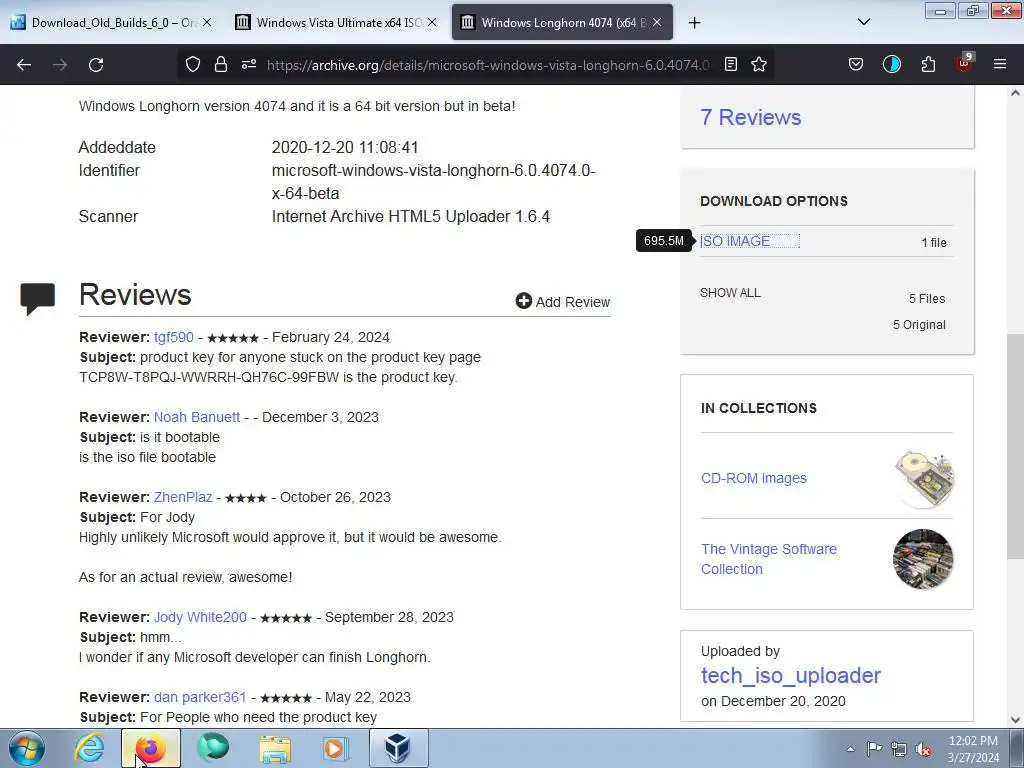This screenshot has width=1024, height=768.
Task: Click the Action Center flag icon
Action: coord(874,749)
